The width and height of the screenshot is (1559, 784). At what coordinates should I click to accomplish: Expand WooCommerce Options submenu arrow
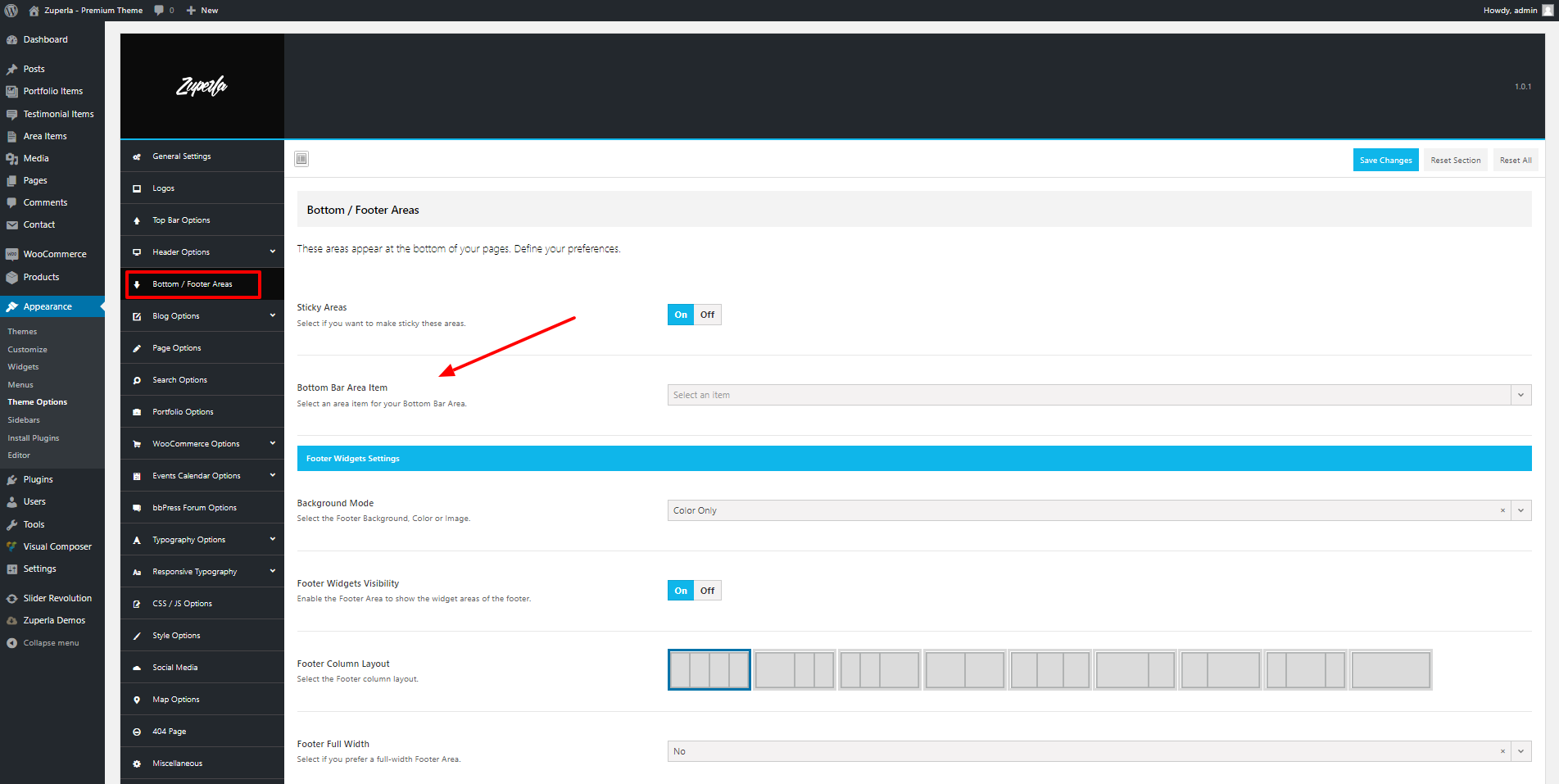pyautogui.click(x=273, y=443)
